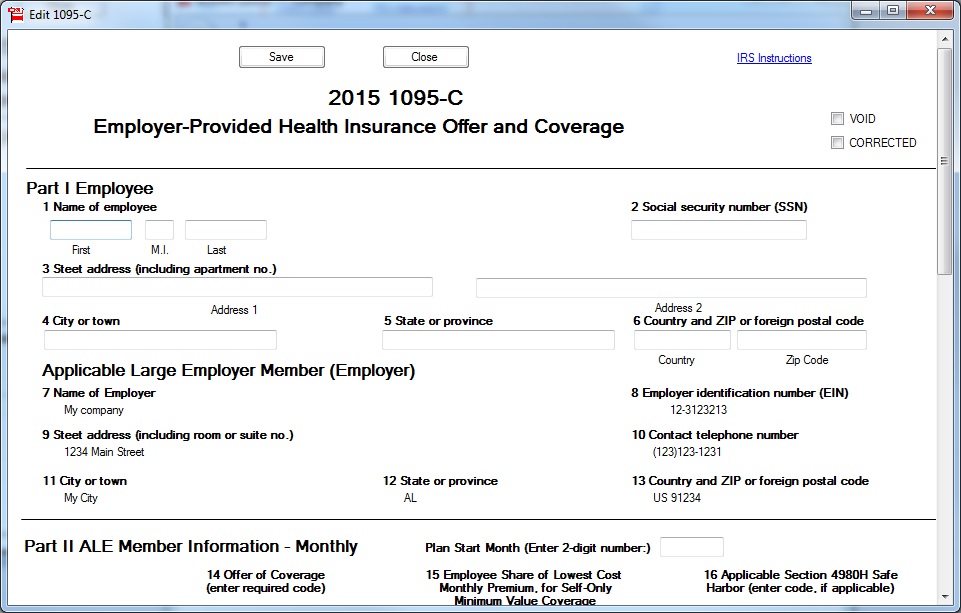Enable the VOID checkbox
961x613 pixels.
[x=837, y=118]
